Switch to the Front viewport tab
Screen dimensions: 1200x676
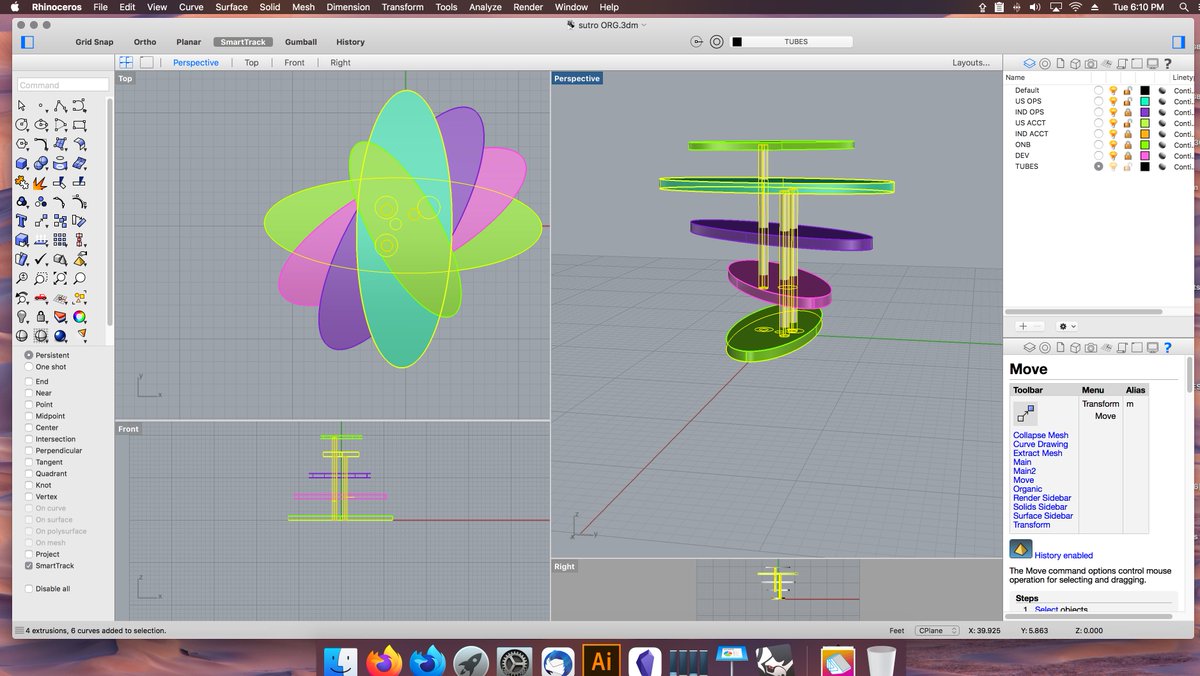coord(294,62)
